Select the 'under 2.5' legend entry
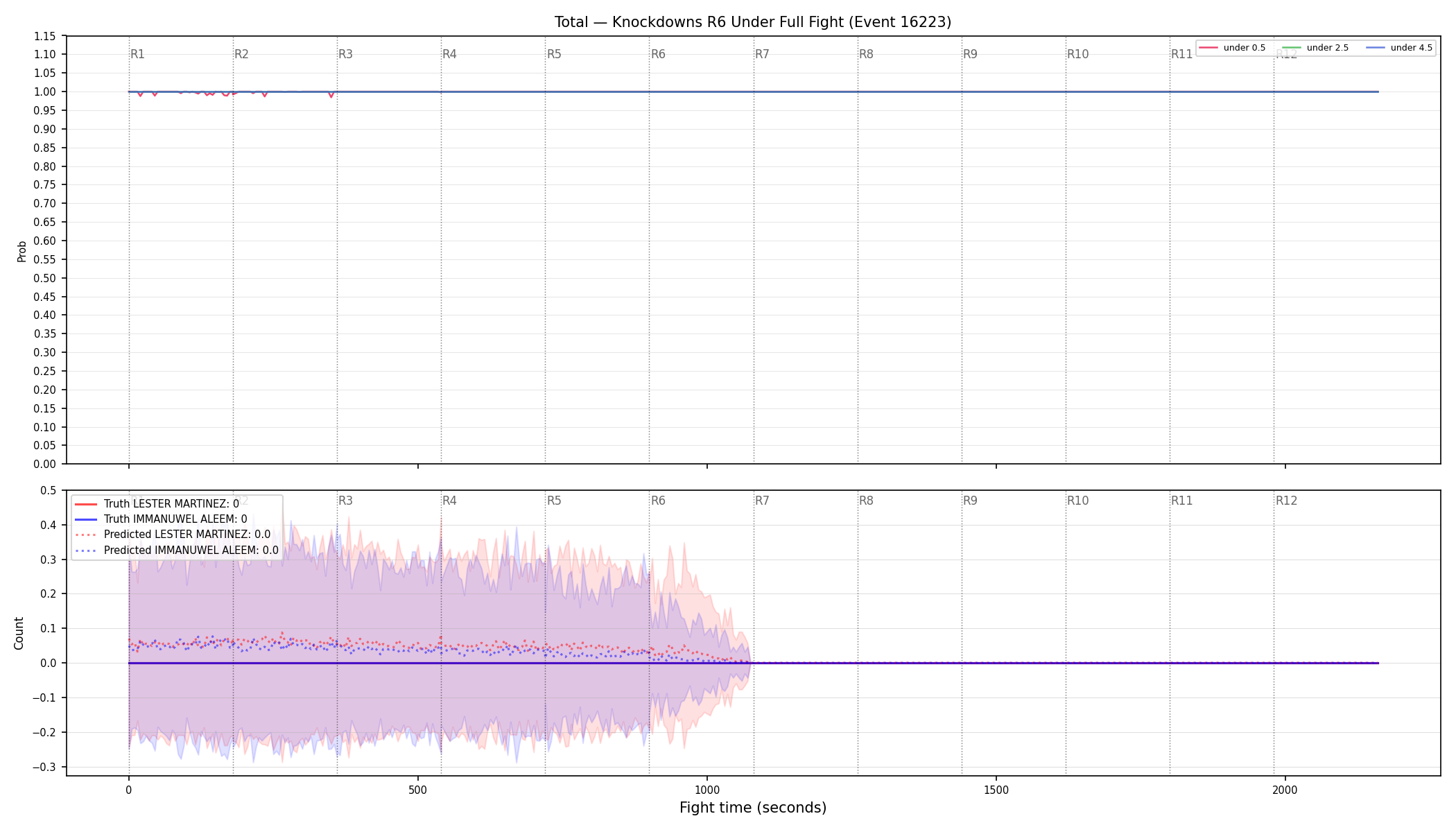 coord(1315,48)
